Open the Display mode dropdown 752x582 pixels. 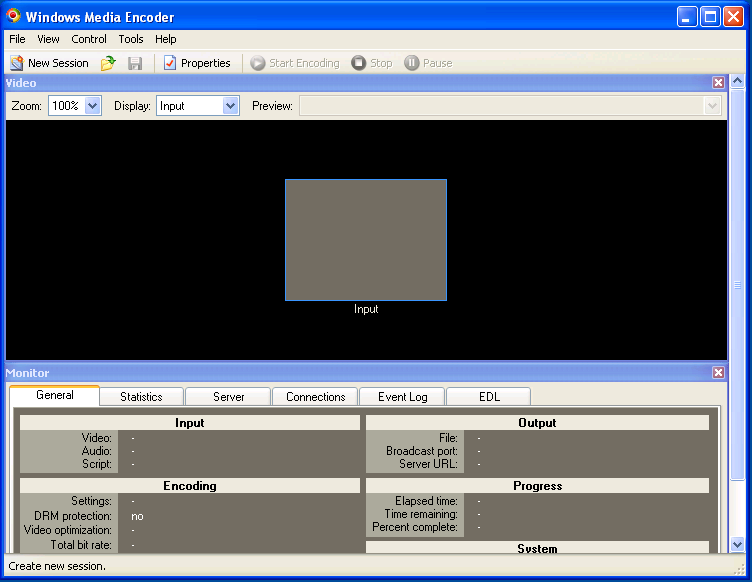230,106
